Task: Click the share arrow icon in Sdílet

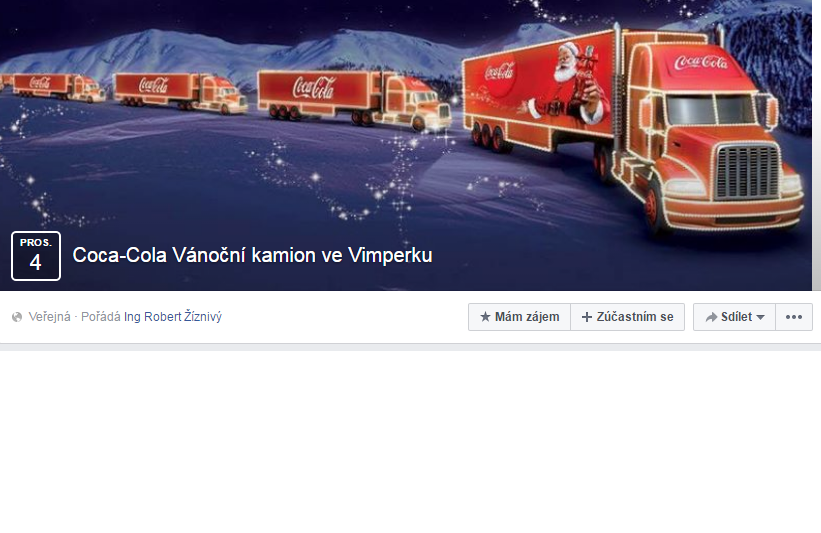Action: click(711, 317)
